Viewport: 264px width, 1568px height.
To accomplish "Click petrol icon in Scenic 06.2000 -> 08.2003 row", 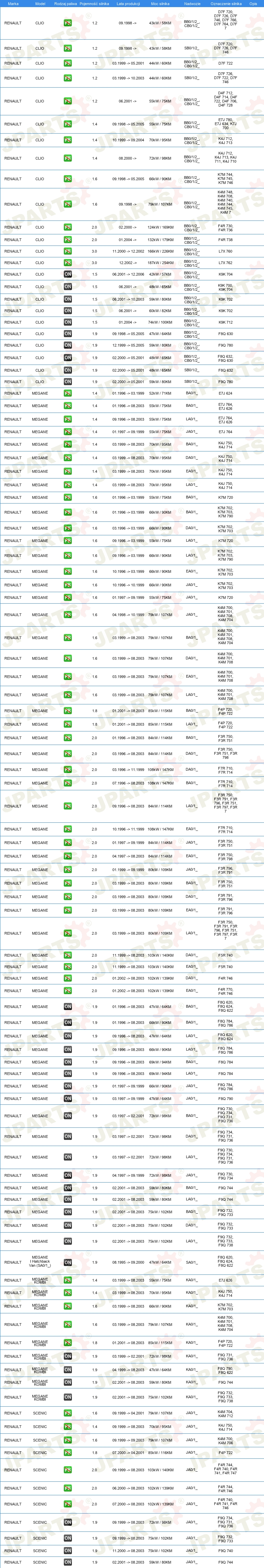I will [x=68, y=1488].
